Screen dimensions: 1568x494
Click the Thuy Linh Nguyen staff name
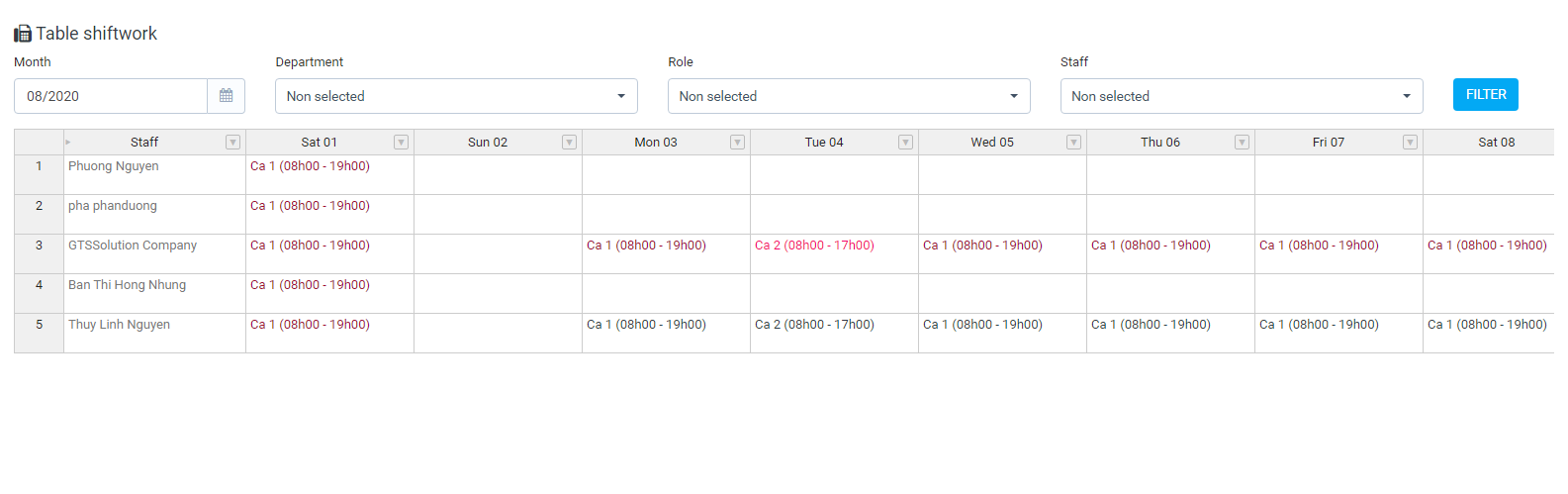[119, 325]
